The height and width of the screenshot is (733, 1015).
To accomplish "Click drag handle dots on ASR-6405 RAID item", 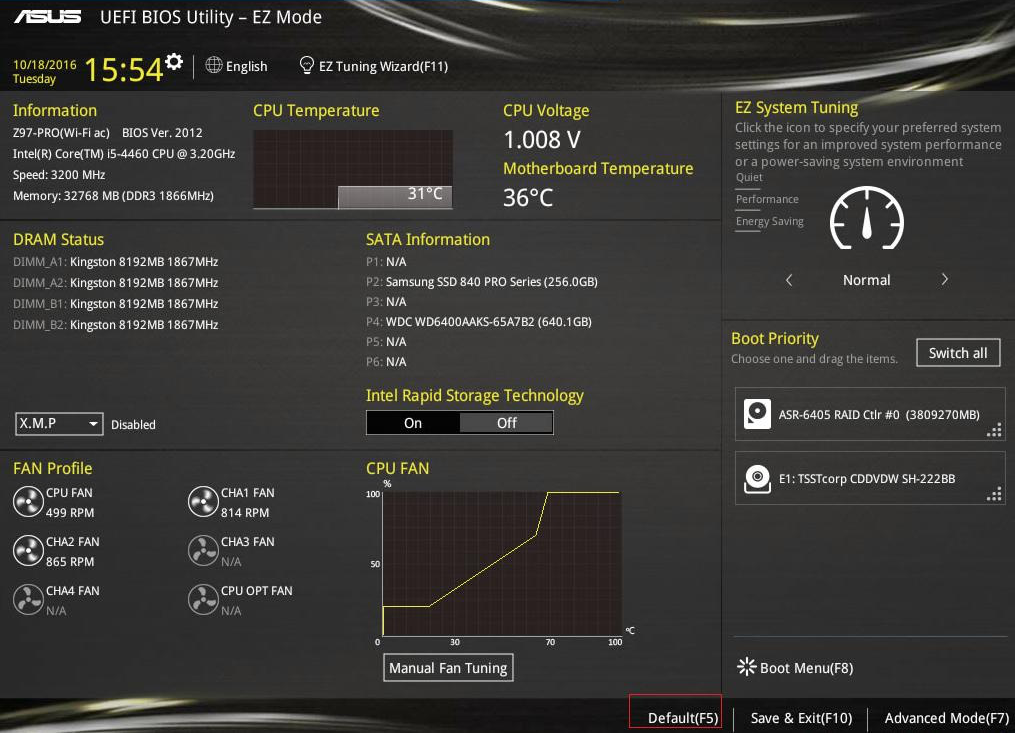I will point(994,431).
